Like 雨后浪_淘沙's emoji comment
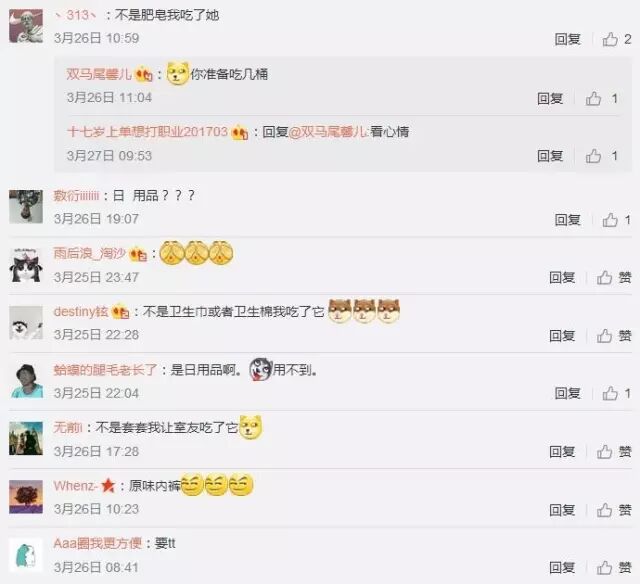Screen dimensions: 640x584 [x=605, y=278]
